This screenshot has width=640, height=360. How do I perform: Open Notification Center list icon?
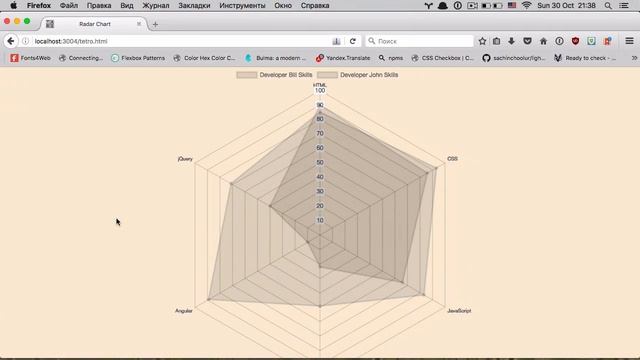[624, 5]
